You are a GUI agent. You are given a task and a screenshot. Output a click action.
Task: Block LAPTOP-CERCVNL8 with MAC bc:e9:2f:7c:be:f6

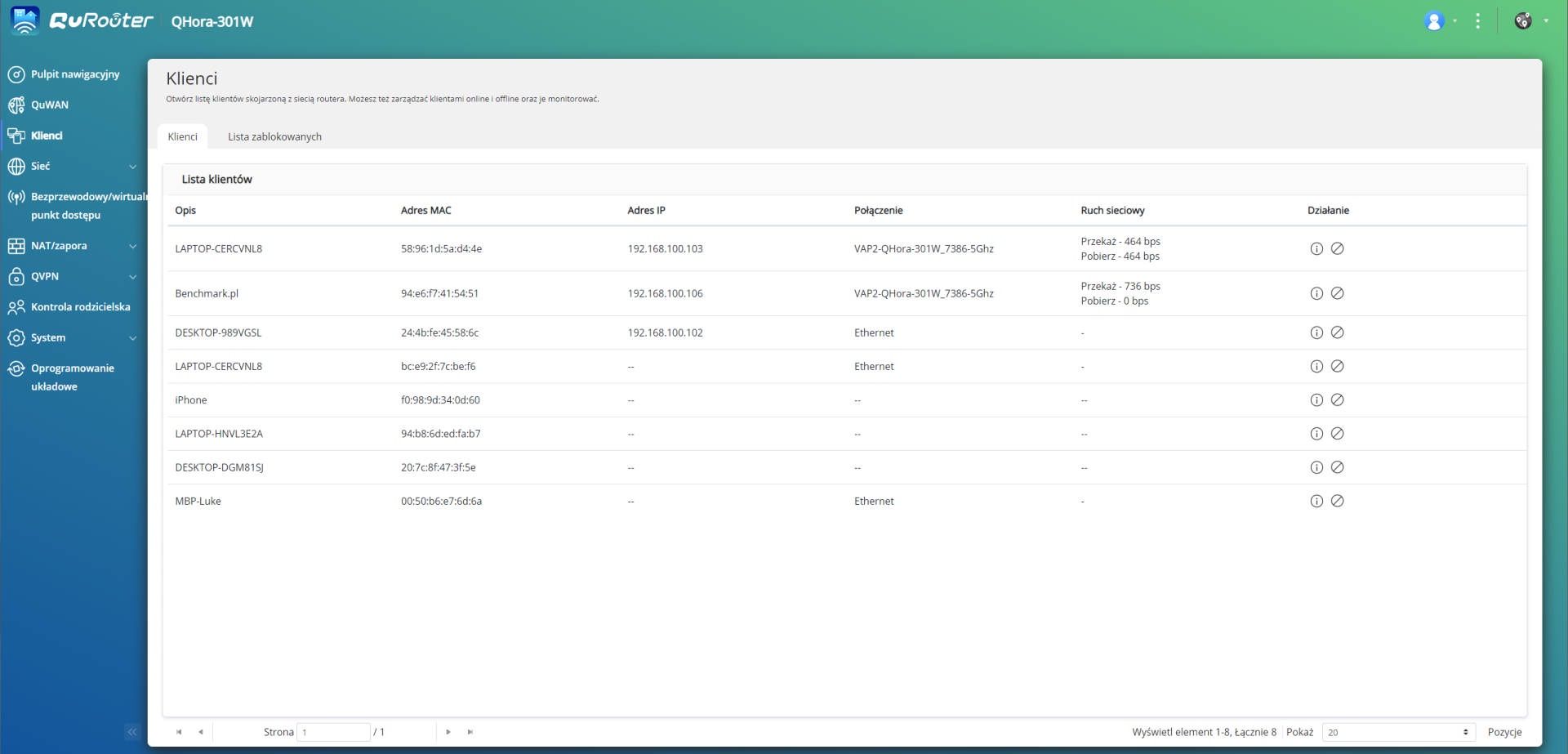1337,366
